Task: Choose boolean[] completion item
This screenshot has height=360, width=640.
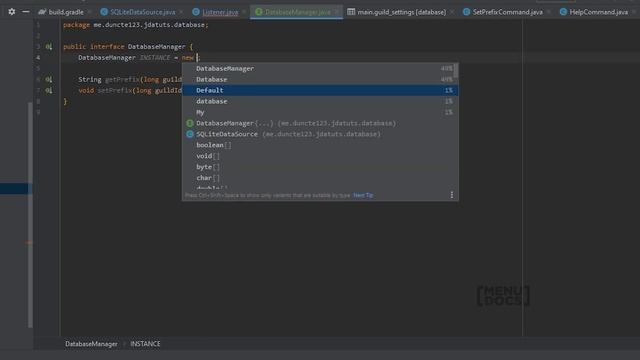Action: [x=320, y=145]
